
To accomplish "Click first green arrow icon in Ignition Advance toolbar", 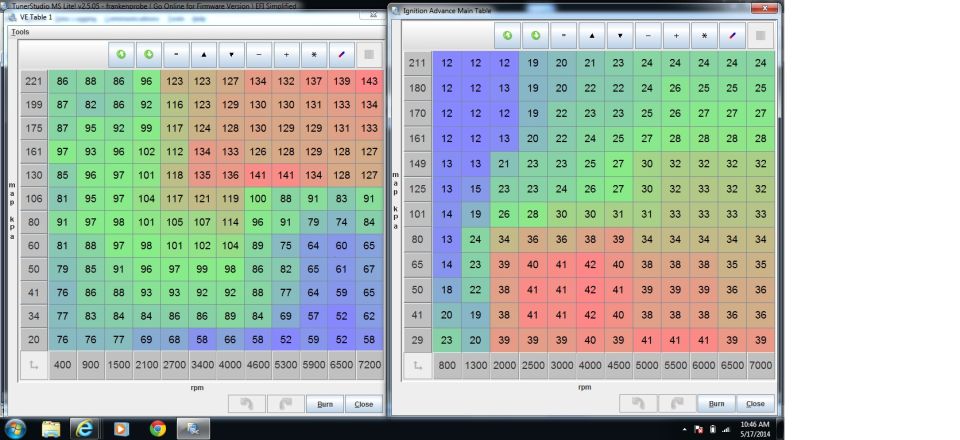I will [508, 35].
